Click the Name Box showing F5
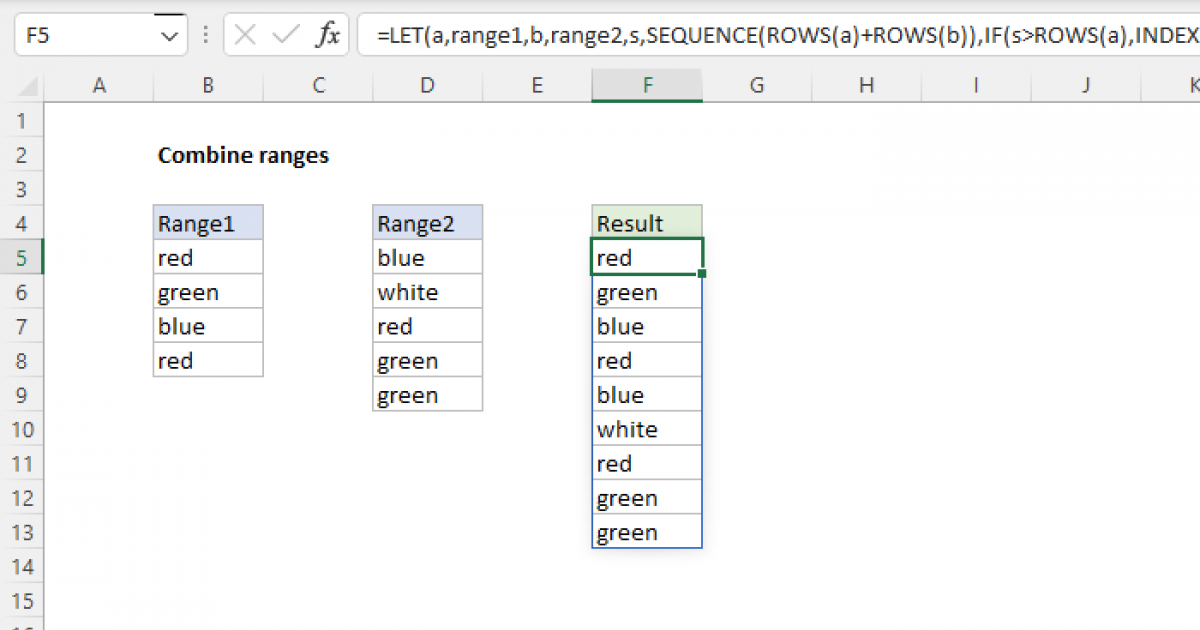 (90, 34)
